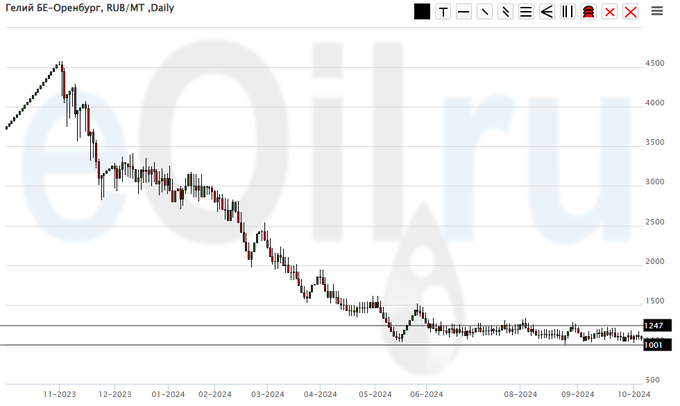Click the large red X clear-all icon

(x=630, y=12)
